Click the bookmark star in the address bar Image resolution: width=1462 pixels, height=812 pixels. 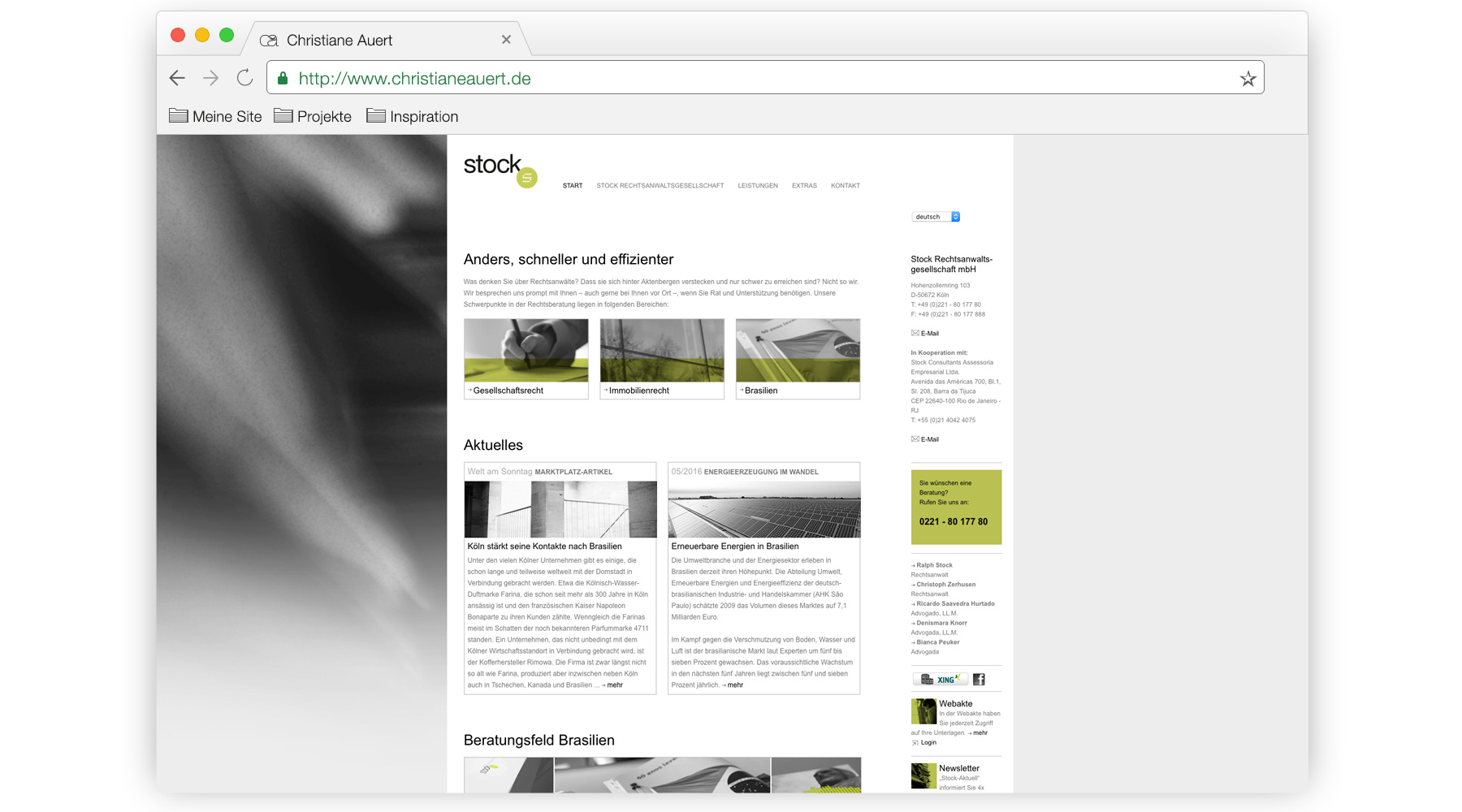(1247, 78)
